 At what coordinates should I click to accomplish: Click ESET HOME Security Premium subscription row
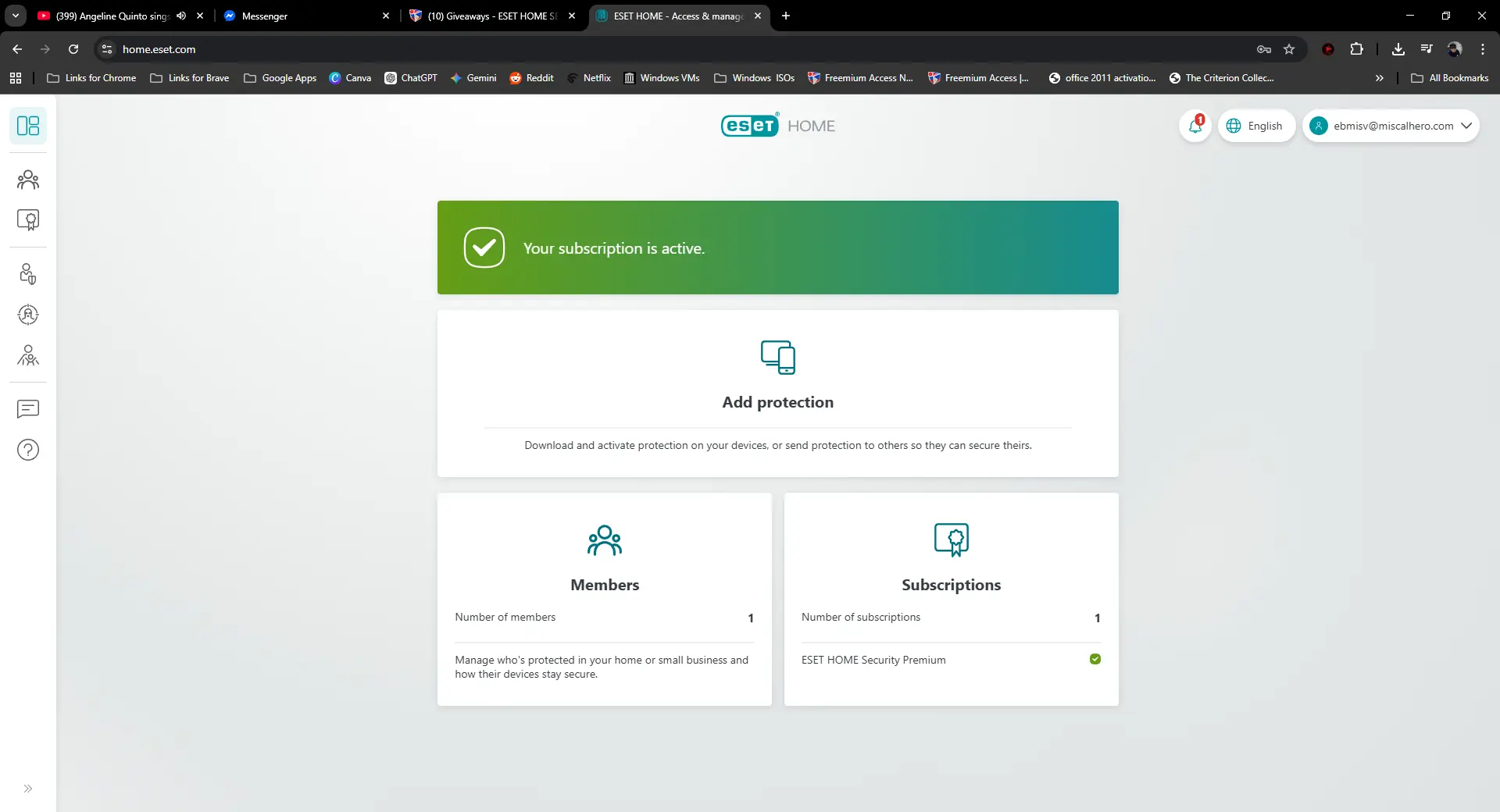pos(952,660)
